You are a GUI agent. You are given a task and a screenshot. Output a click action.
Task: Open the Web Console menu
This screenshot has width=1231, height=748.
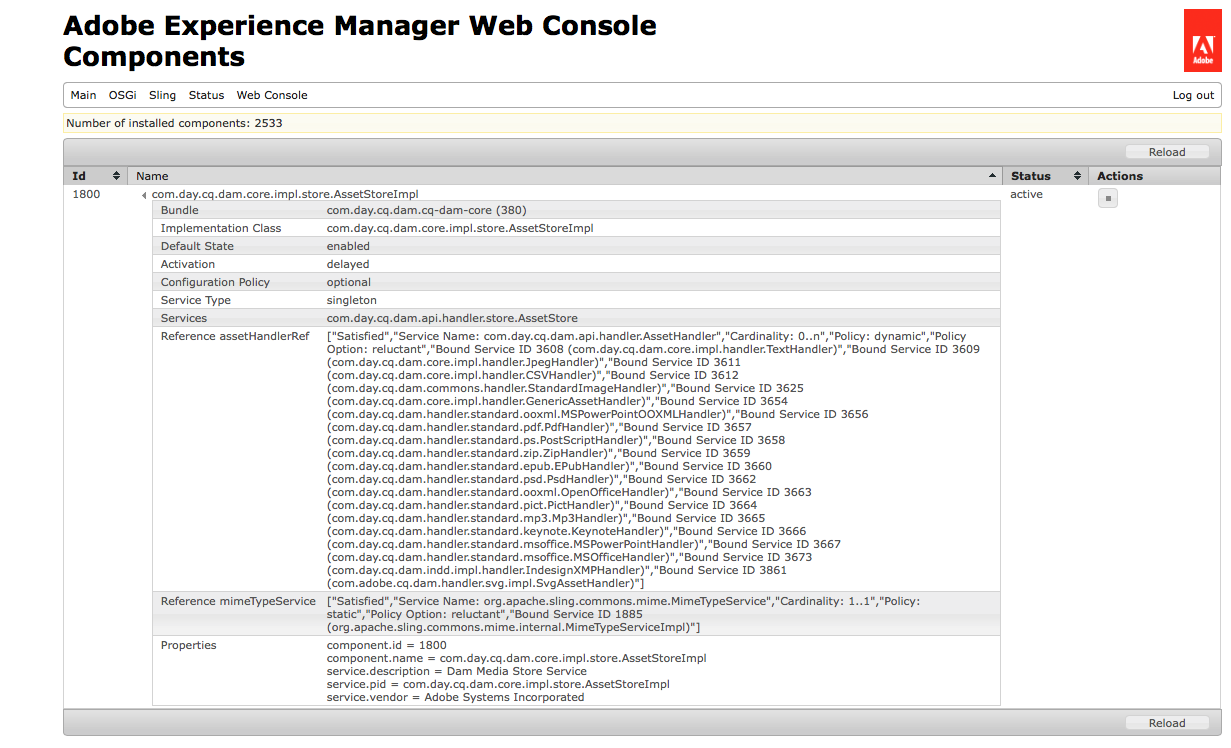pyautogui.click(x=272, y=96)
